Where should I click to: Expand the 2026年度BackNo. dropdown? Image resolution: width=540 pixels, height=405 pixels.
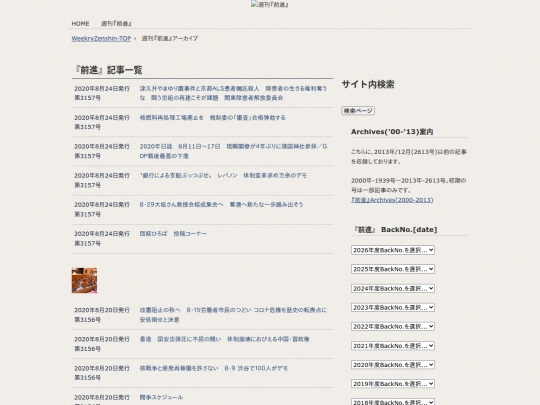[x=393, y=250]
